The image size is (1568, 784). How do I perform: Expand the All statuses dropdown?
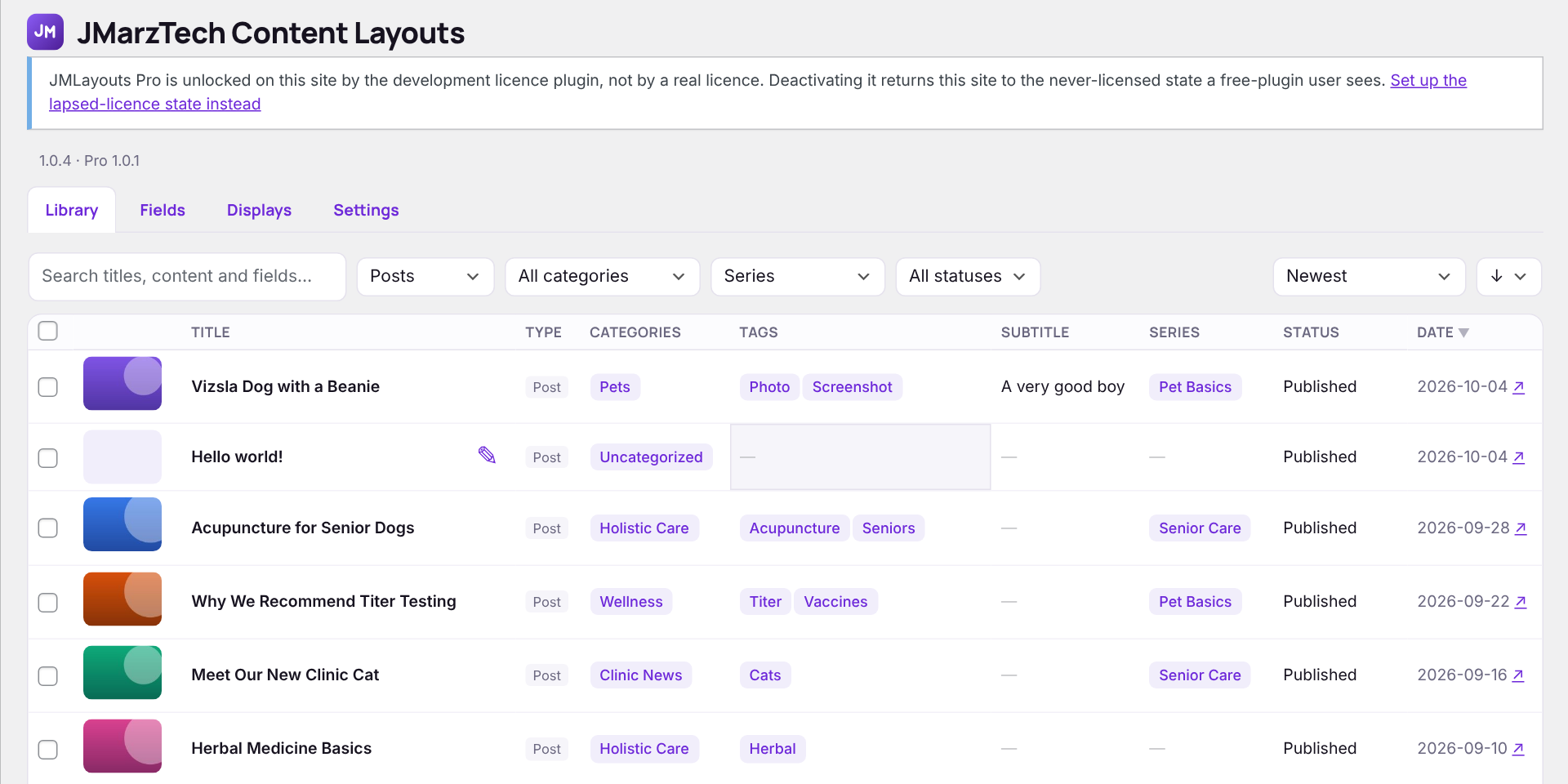click(x=968, y=277)
